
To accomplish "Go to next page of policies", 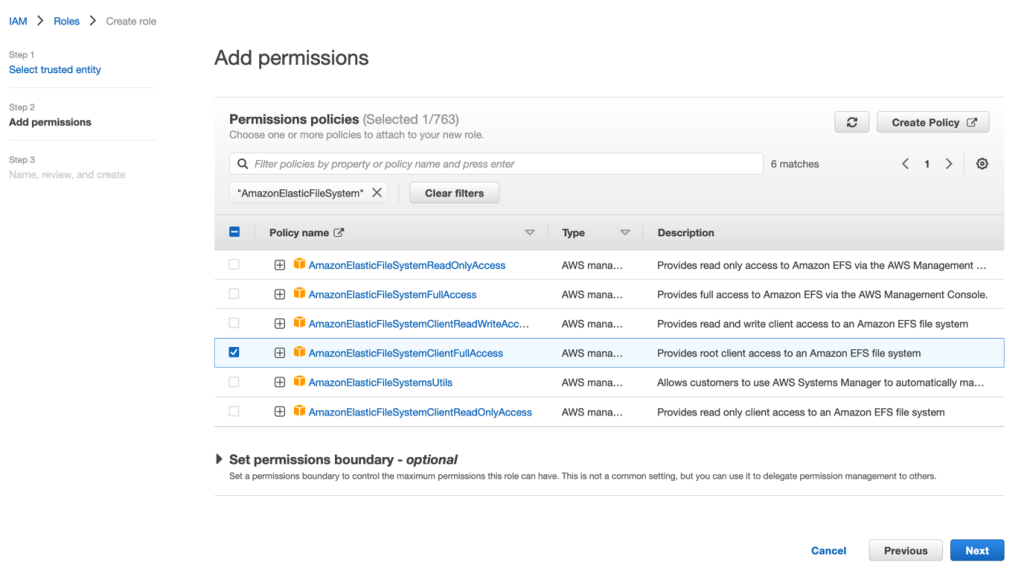I will coord(949,164).
